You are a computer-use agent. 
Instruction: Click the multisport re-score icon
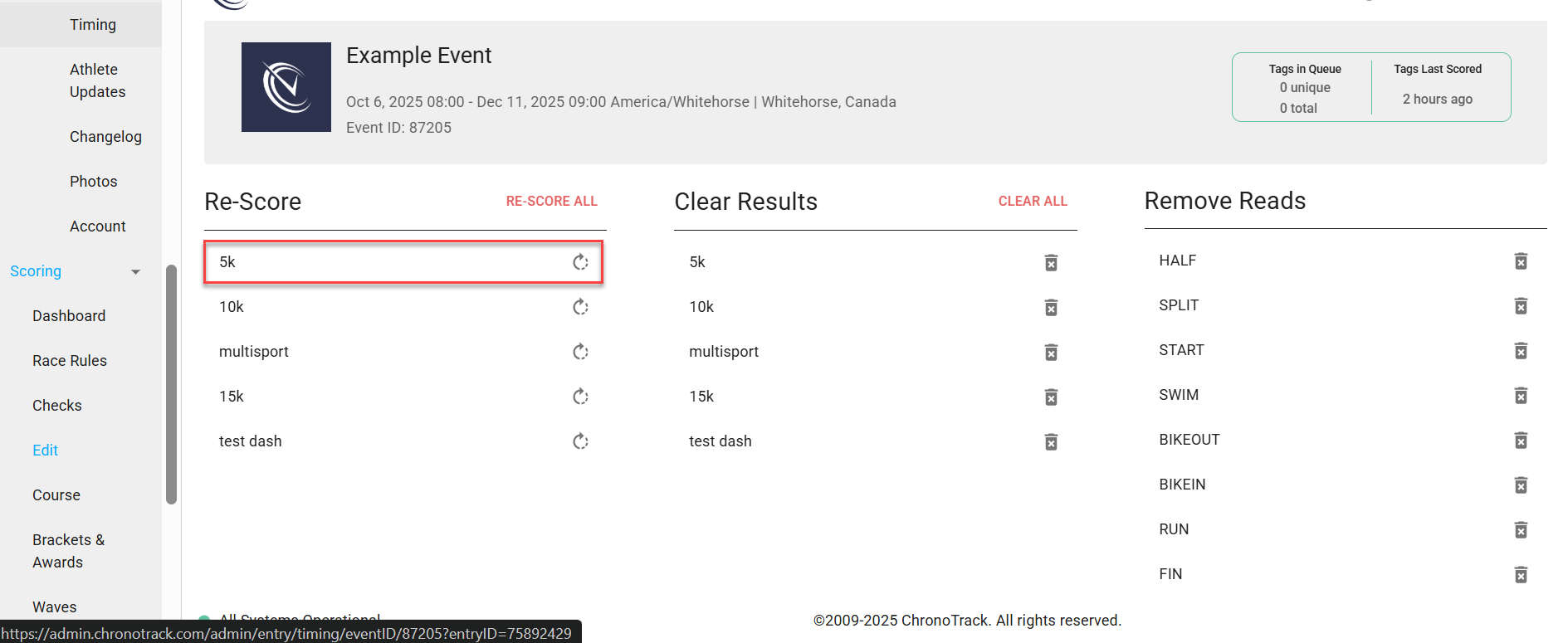(x=580, y=352)
